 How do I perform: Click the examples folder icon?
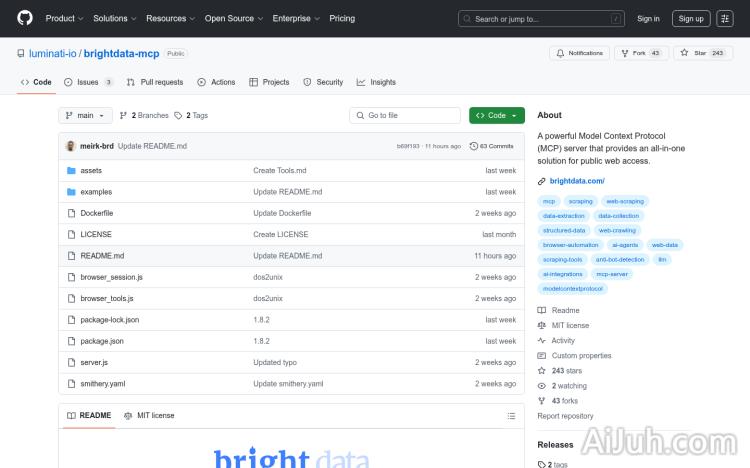pos(71,192)
